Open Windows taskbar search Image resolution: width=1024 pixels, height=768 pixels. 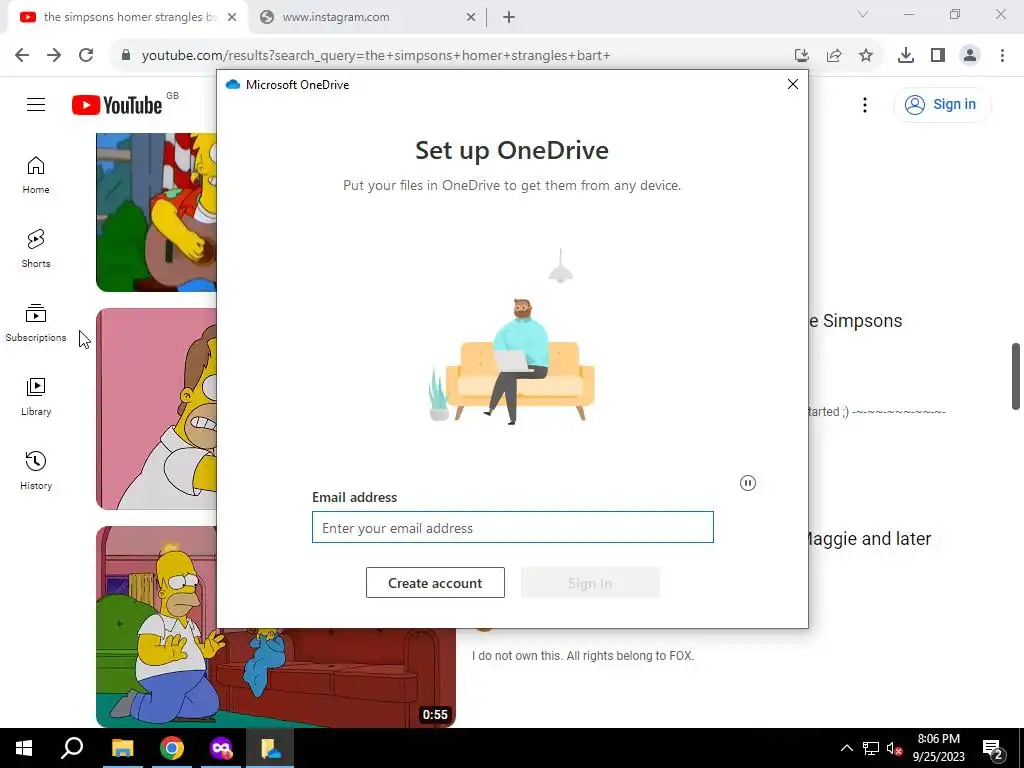coord(72,748)
